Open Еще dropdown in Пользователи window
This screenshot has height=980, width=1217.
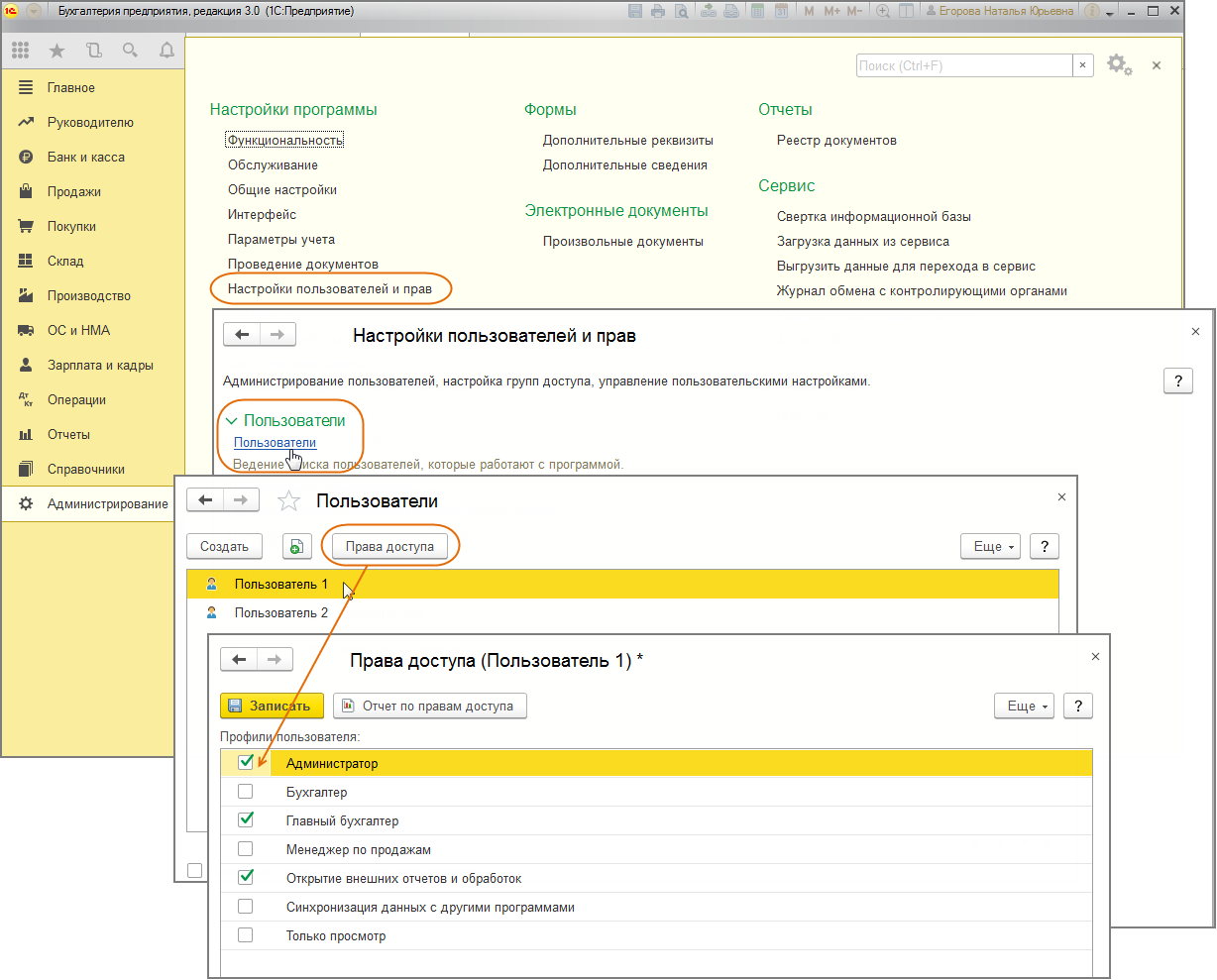(991, 546)
